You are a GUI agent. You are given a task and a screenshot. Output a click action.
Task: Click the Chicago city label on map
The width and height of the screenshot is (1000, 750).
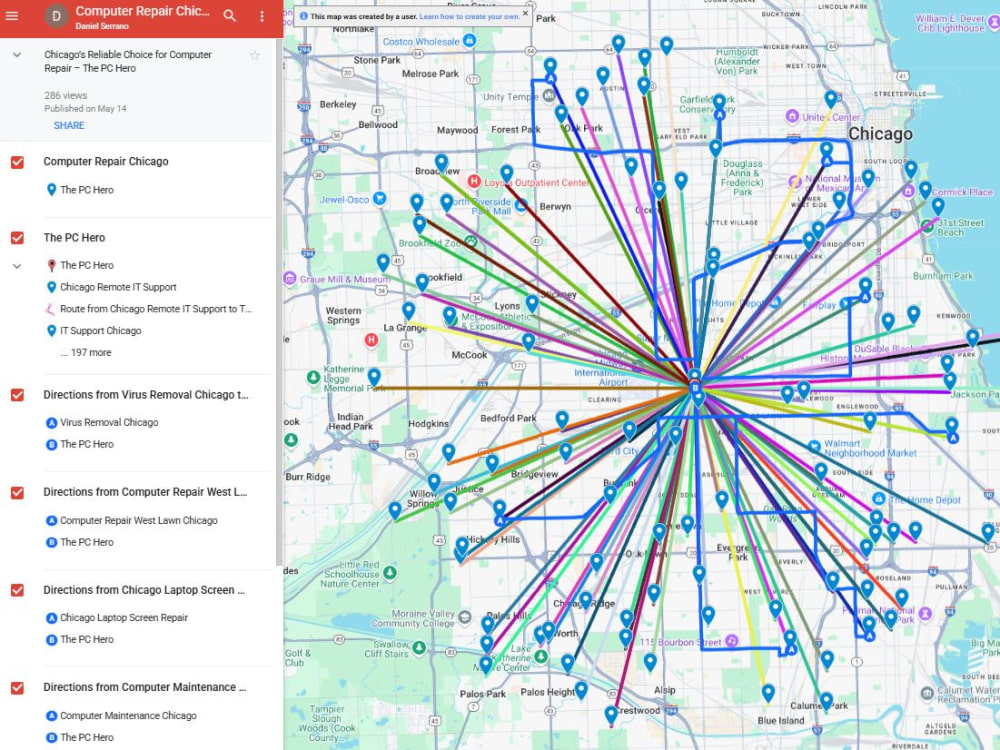click(880, 134)
